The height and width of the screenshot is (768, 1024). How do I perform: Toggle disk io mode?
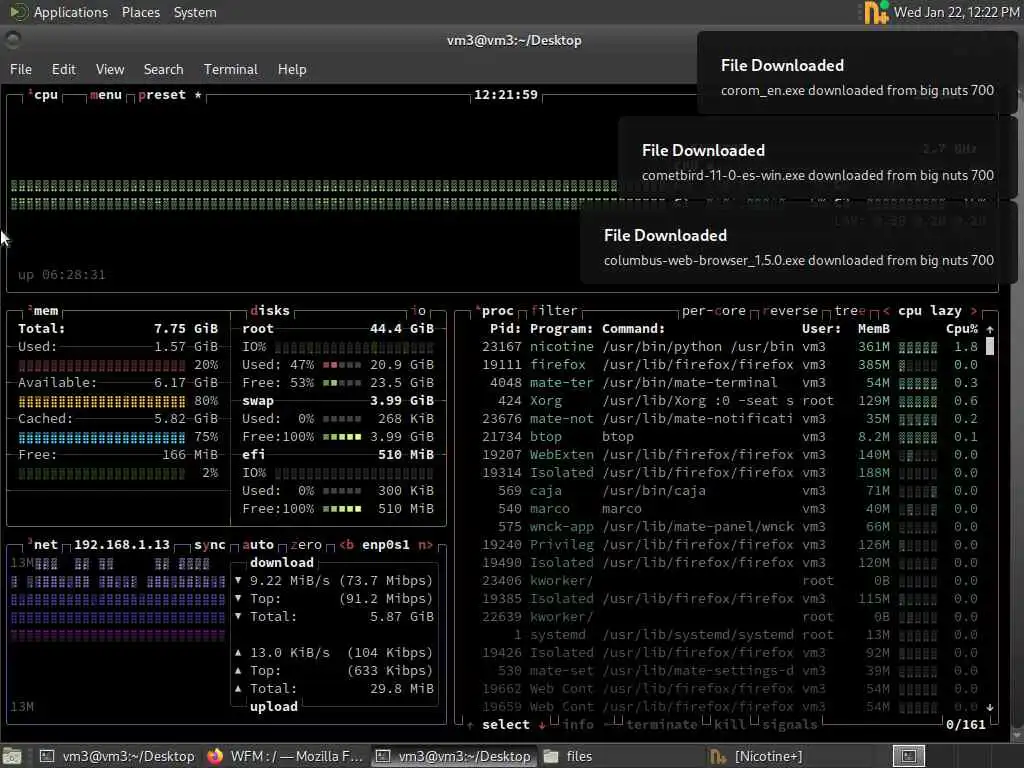click(419, 311)
